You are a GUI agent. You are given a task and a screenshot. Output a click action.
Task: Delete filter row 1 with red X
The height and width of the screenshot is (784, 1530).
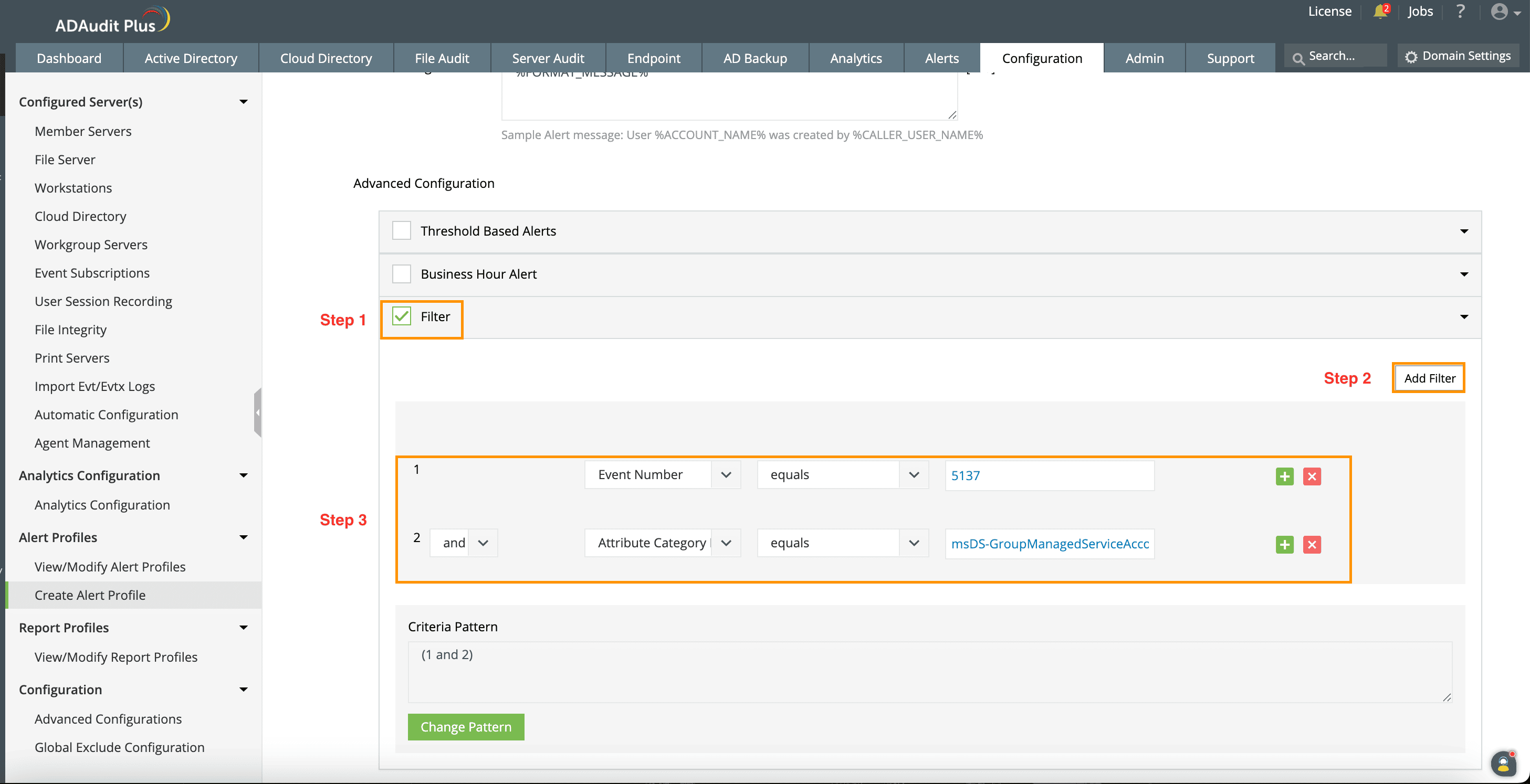coord(1312,476)
